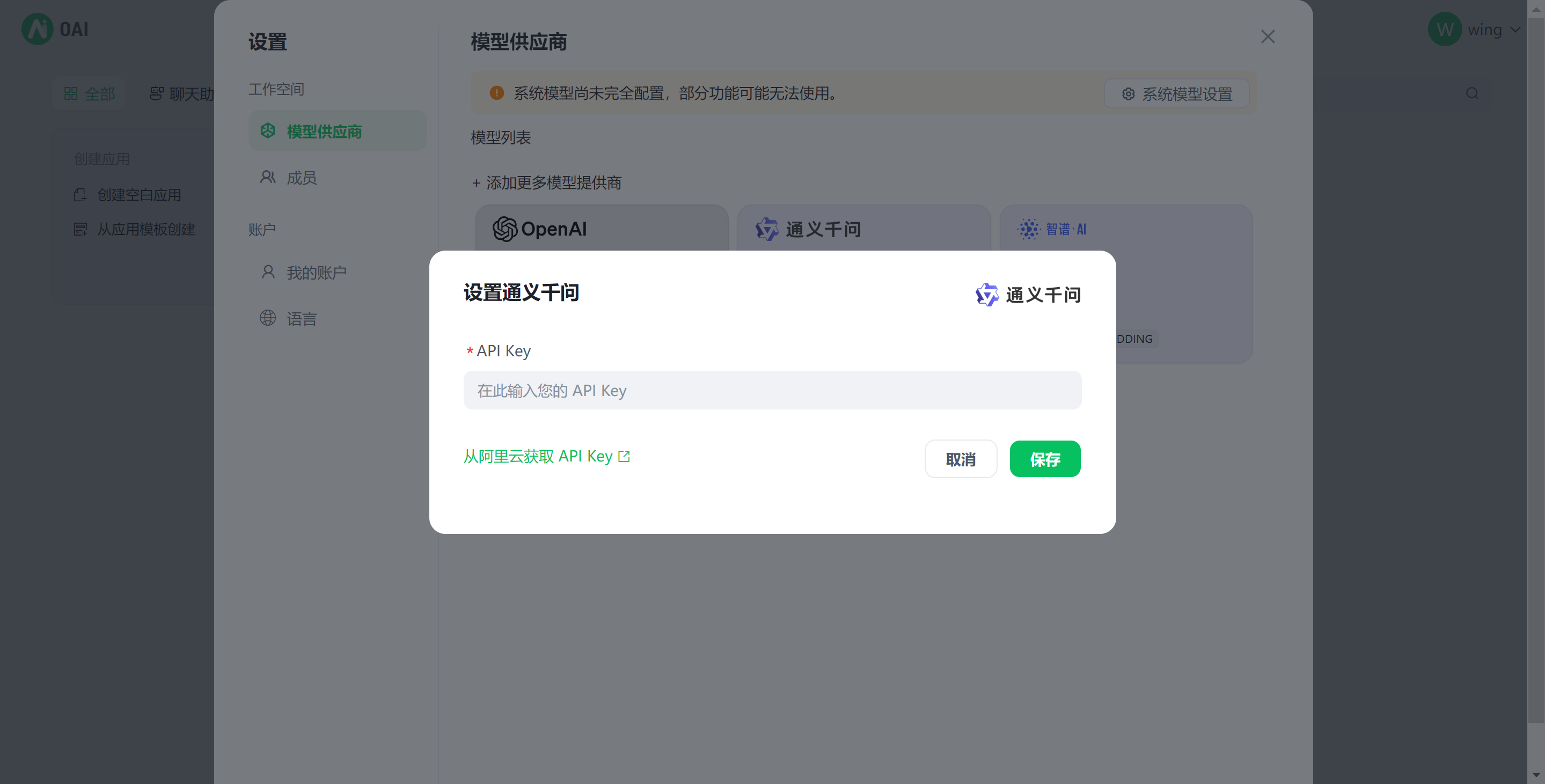
Task: Select the 智谱·AI provider card
Action: pos(1126,284)
